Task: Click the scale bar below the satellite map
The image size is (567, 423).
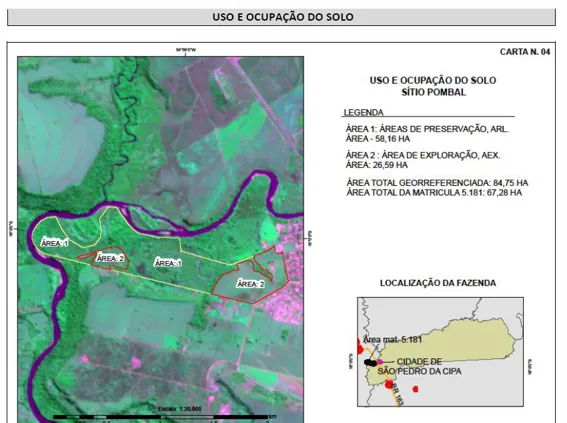Action: click(161, 417)
